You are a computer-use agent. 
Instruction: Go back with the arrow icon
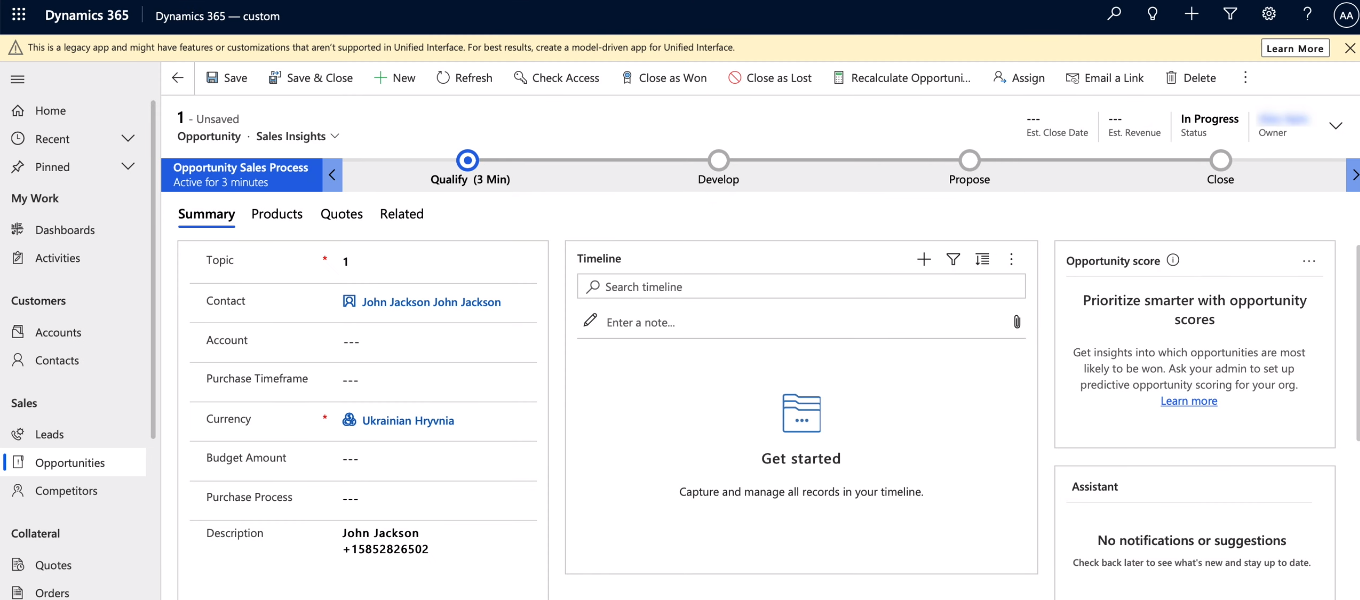coord(178,78)
